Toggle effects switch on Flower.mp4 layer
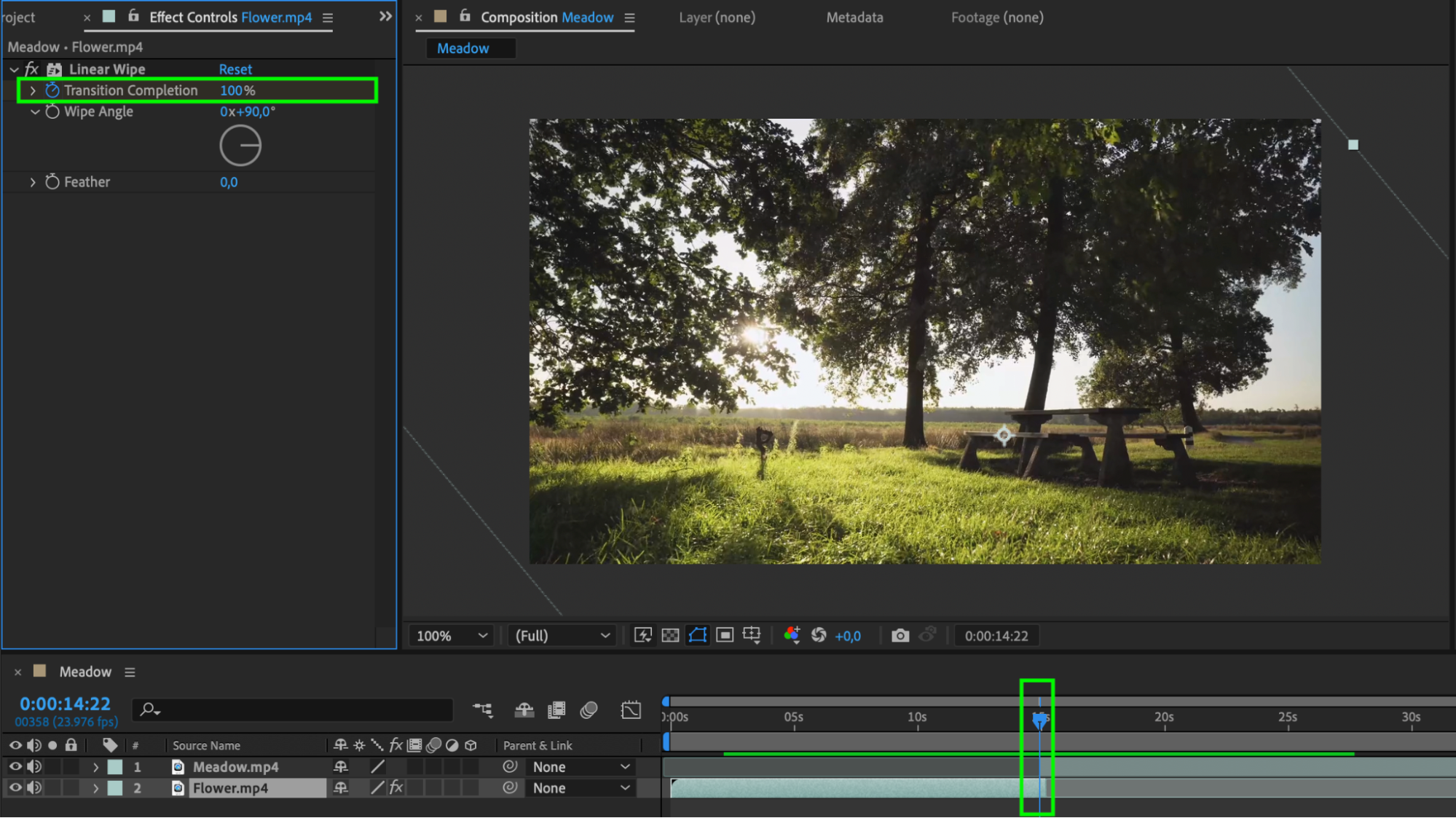 click(x=396, y=788)
